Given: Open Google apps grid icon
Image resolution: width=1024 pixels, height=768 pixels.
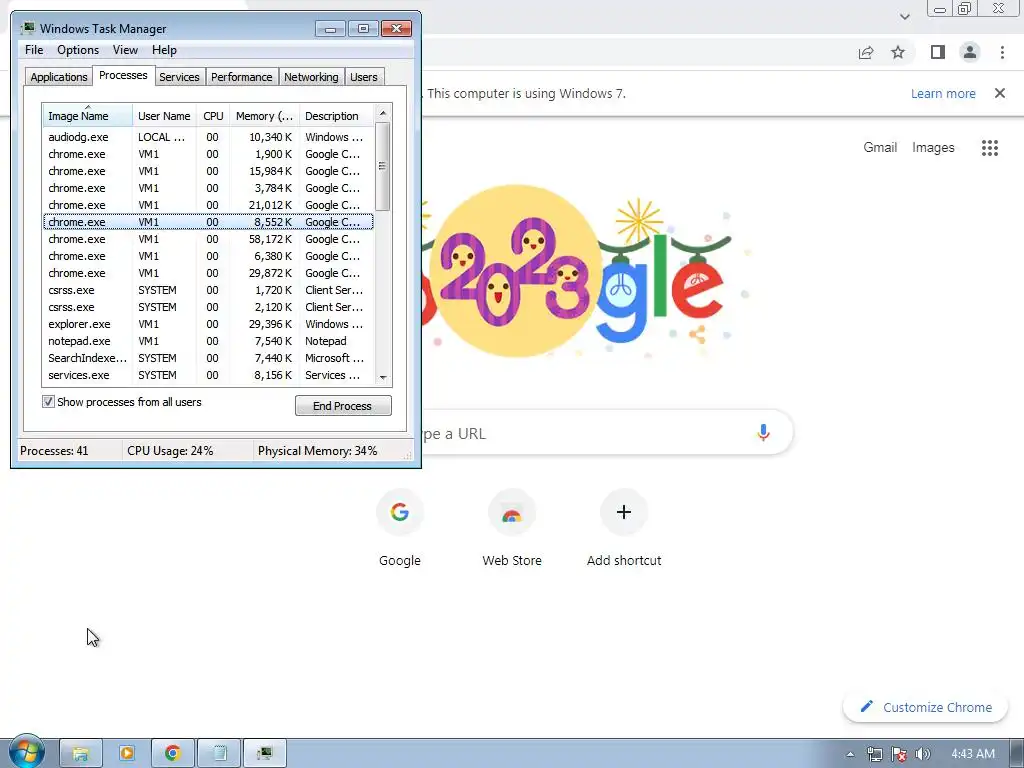Looking at the screenshot, I should pyautogui.click(x=989, y=148).
